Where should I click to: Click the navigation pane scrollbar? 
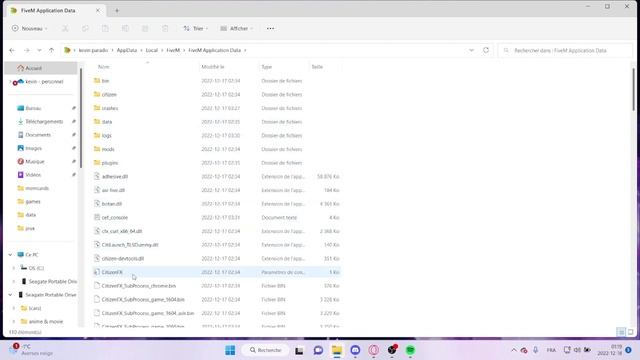coord(80,118)
